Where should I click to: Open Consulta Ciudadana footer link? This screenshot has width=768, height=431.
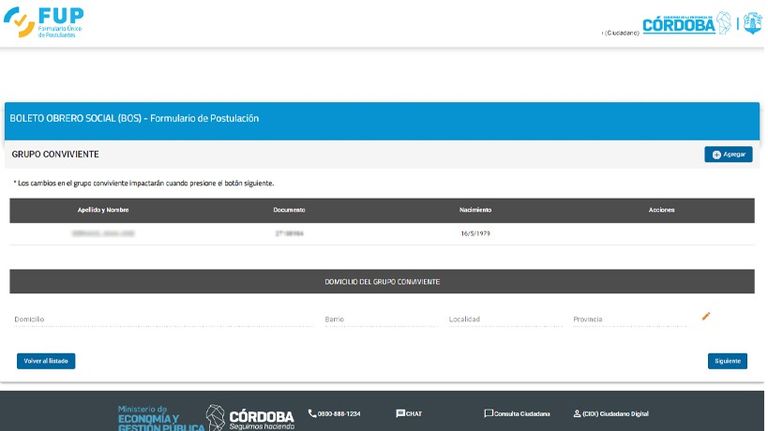tap(517, 414)
